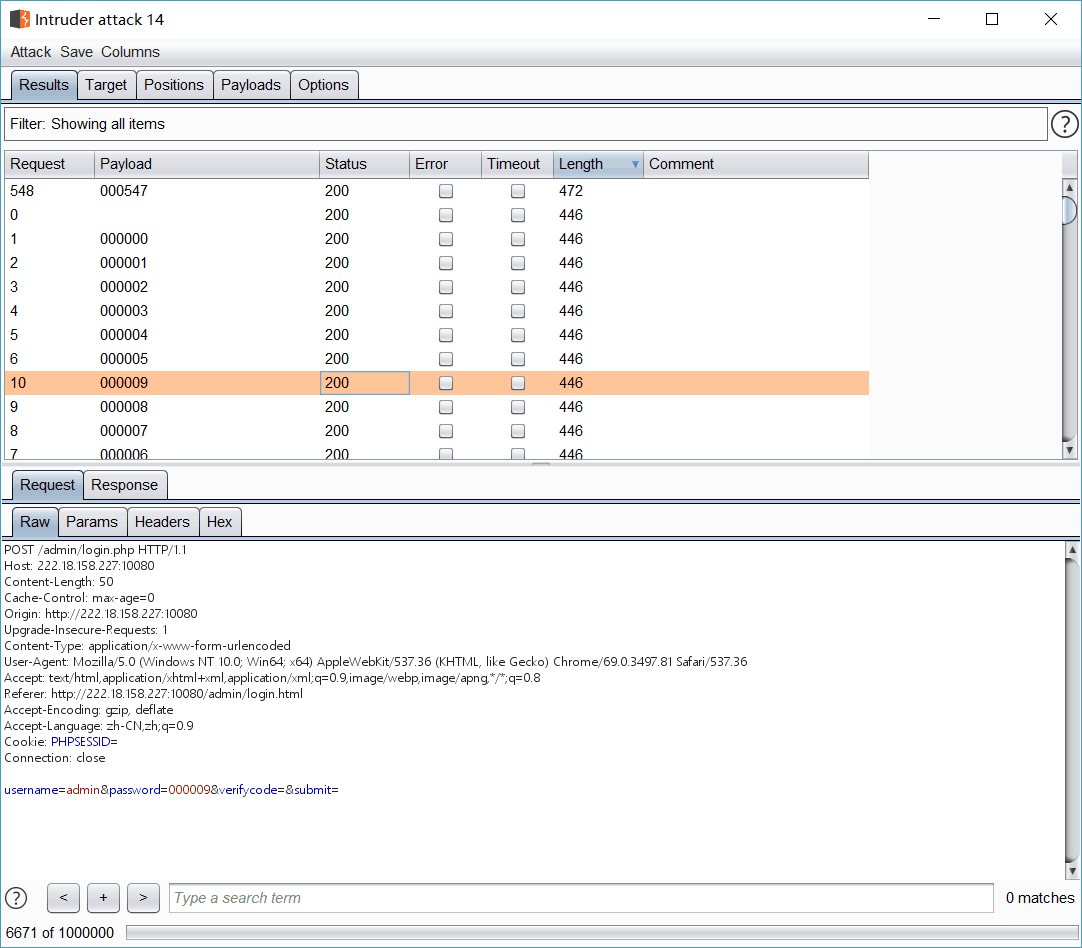Select the row with payload 000007
1082x948 pixels.
[436, 431]
